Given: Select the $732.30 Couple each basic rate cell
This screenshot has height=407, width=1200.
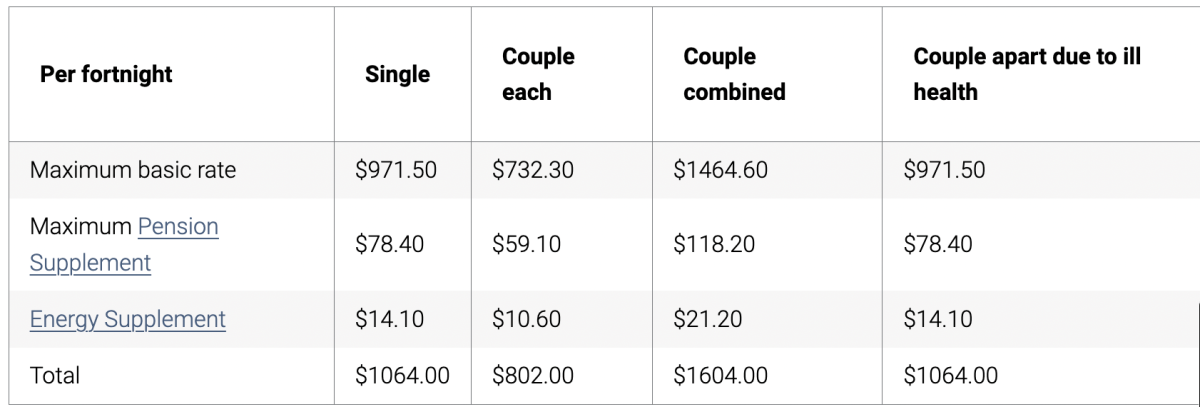Looking at the screenshot, I should coord(533,170).
